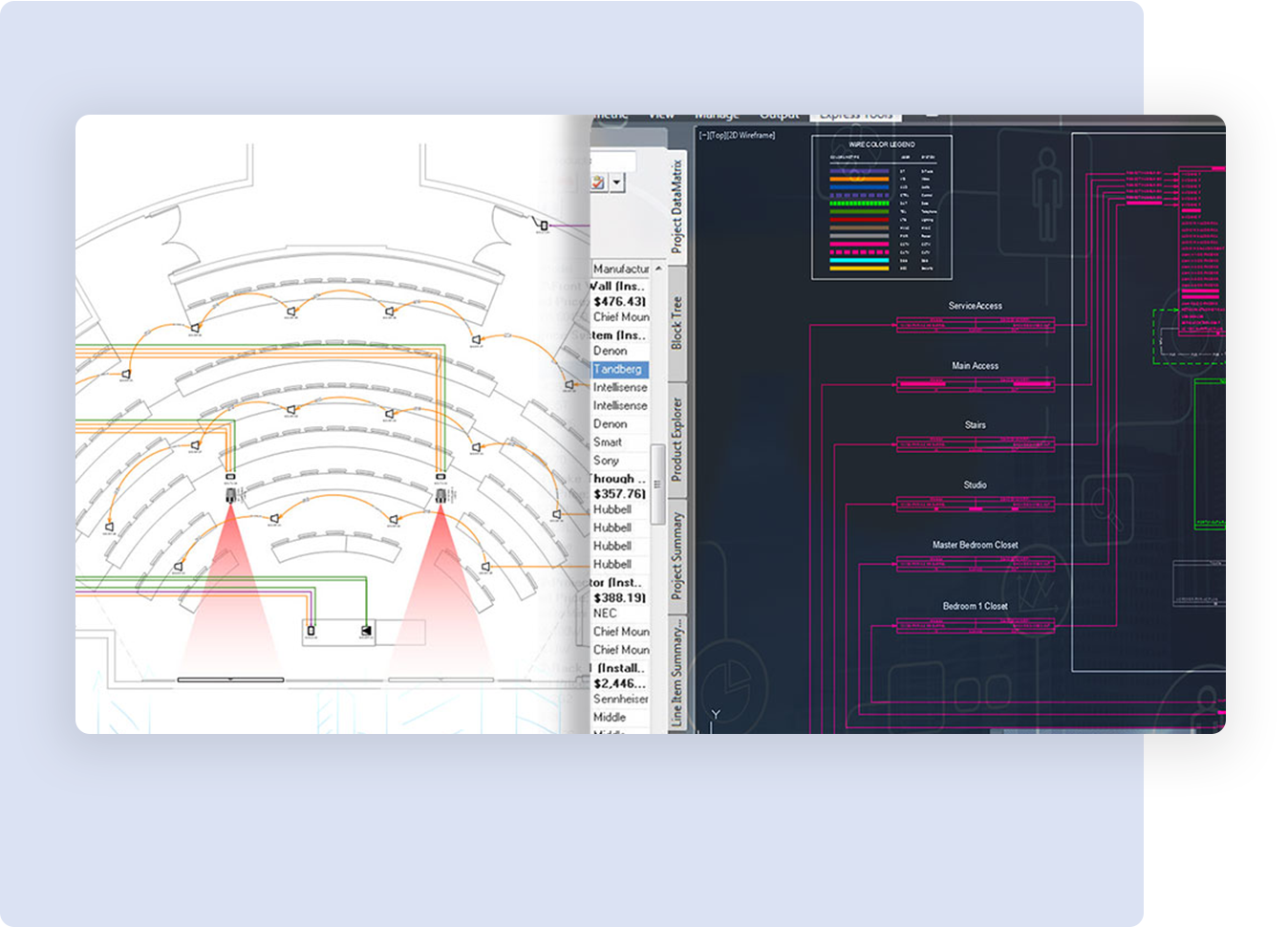This screenshot has width=1288, height=927.
Task: Click the search field at top of palette
Action: coord(612,162)
